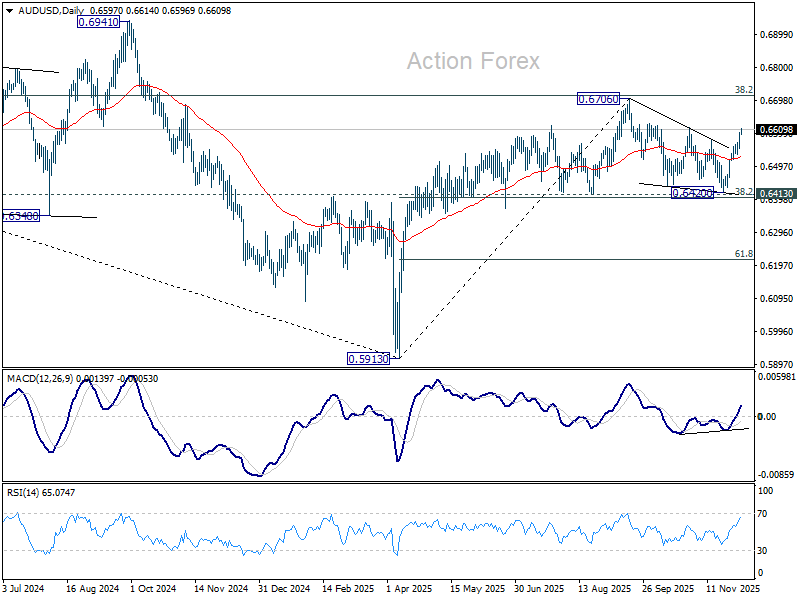Click the 0.64130 price tag on axis
800x600 pixels.
[x=777, y=193]
